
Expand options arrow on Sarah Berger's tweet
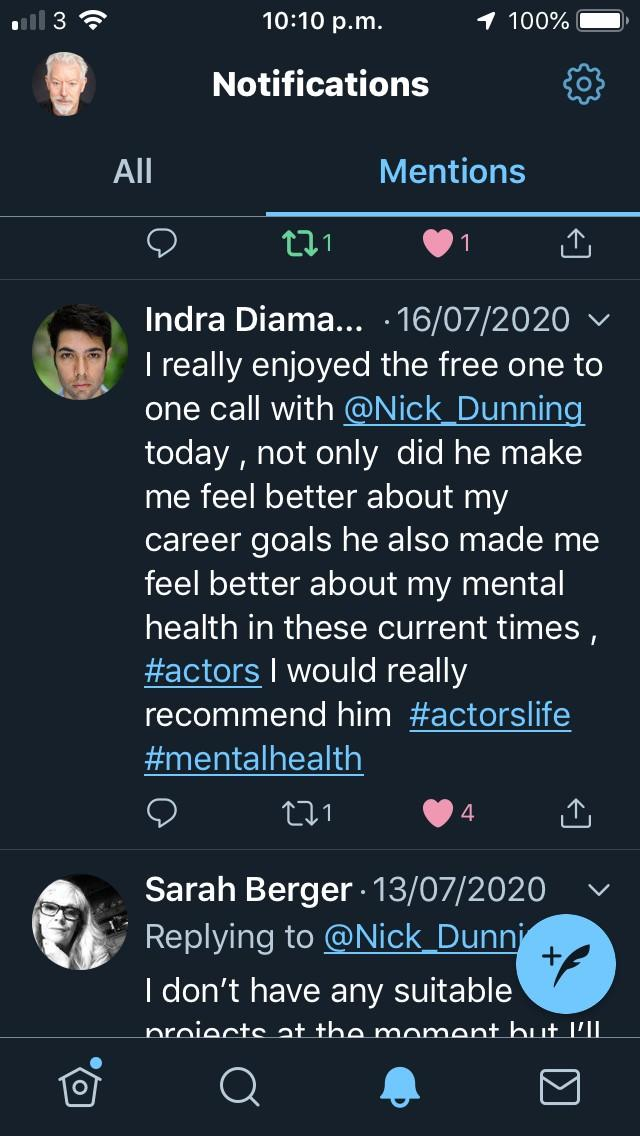click(x=599, y=889)
